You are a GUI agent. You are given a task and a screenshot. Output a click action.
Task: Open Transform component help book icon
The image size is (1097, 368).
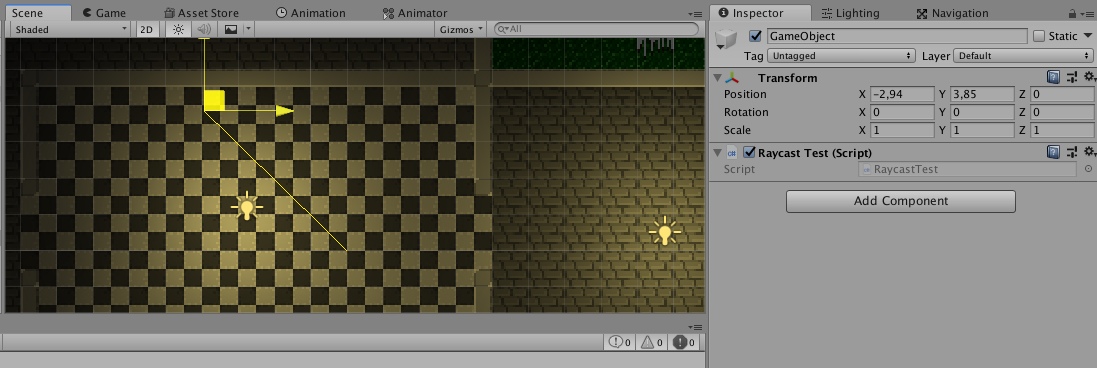coord(1053,77)
